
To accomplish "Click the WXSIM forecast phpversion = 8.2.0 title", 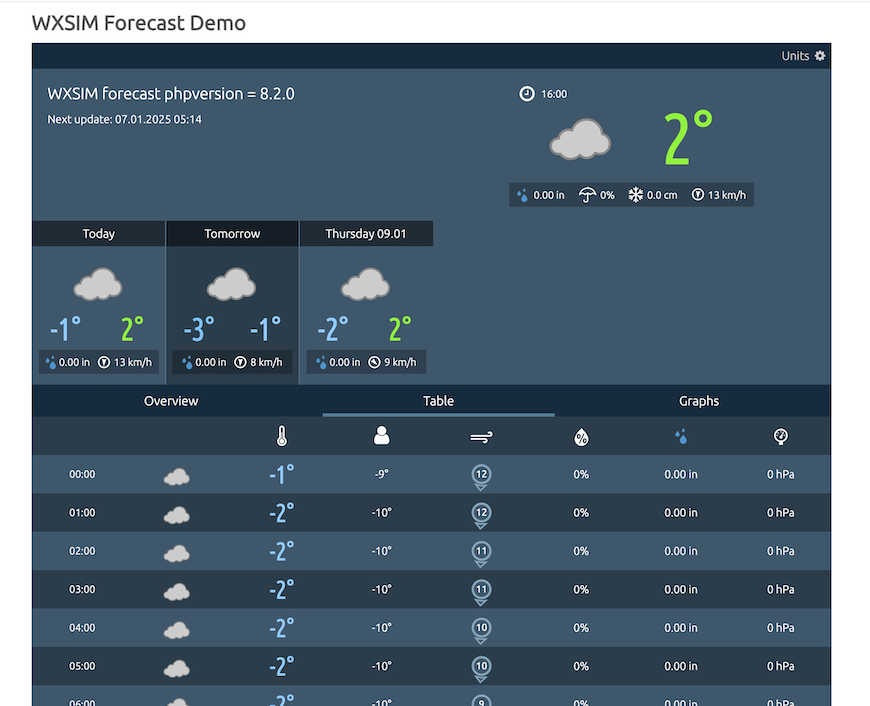I will pos(171,94).
